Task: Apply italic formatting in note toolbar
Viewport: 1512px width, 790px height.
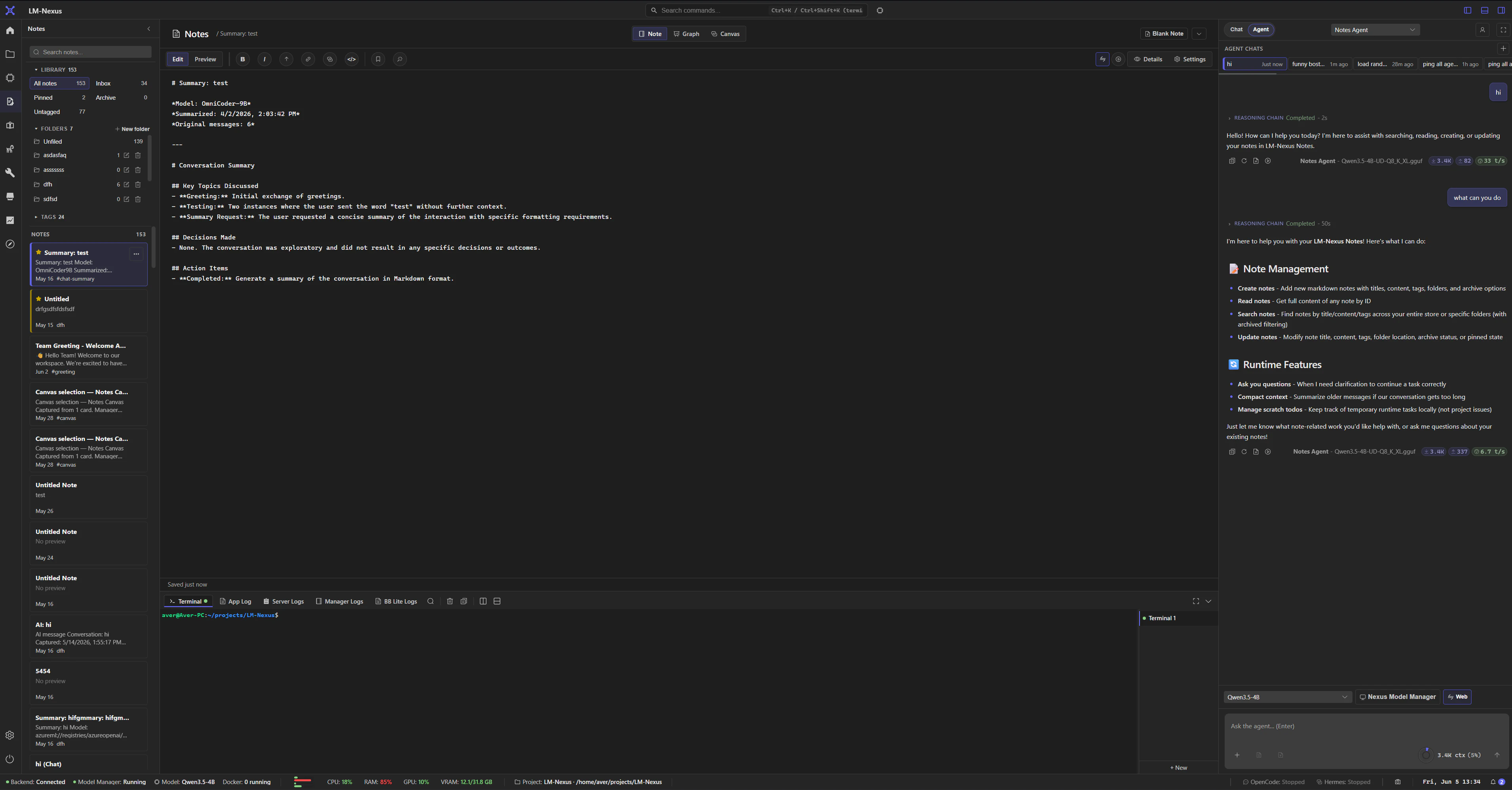Action: point(264,59)
